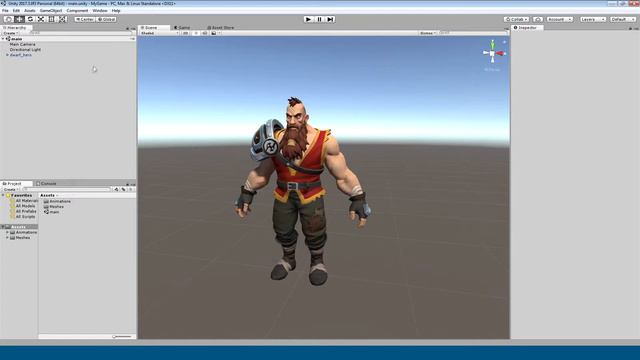Open the Hierarchy Create dropdown

tap(11, 33)
